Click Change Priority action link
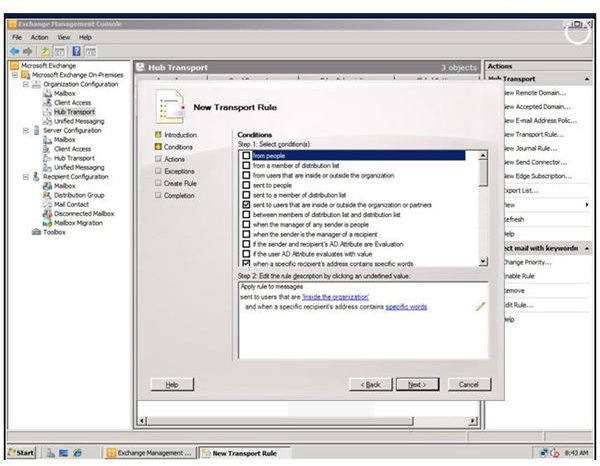The image size is (600, 466). click(527, 262)
